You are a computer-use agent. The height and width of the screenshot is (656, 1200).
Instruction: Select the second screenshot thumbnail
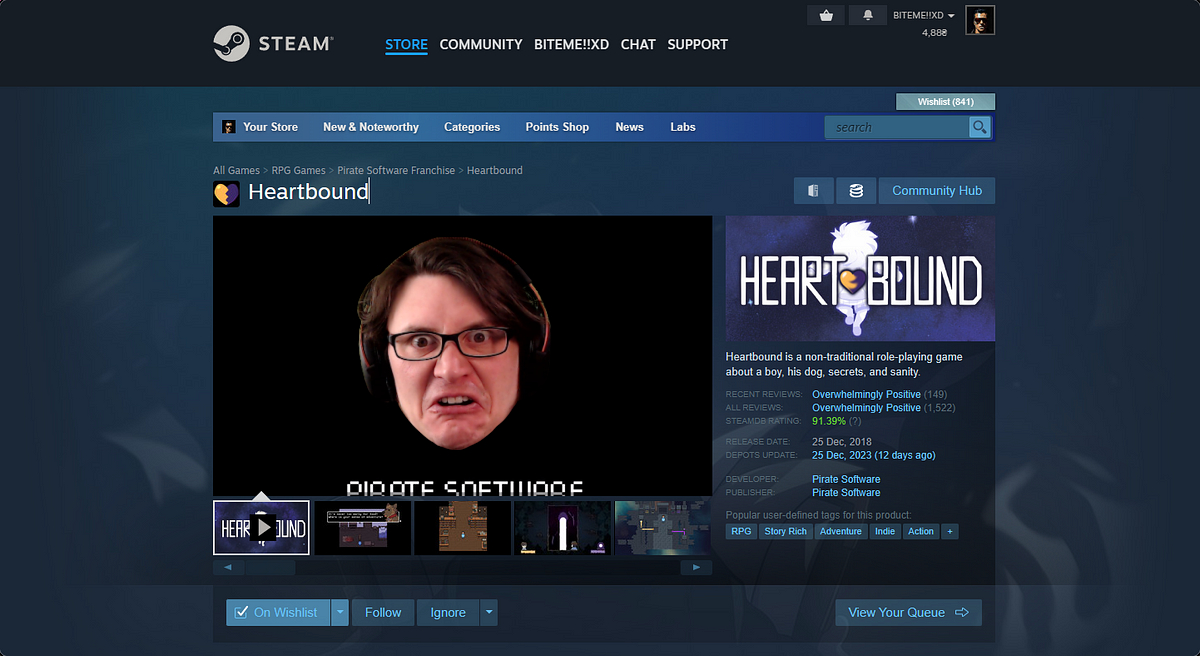click(x=362, y=527)
